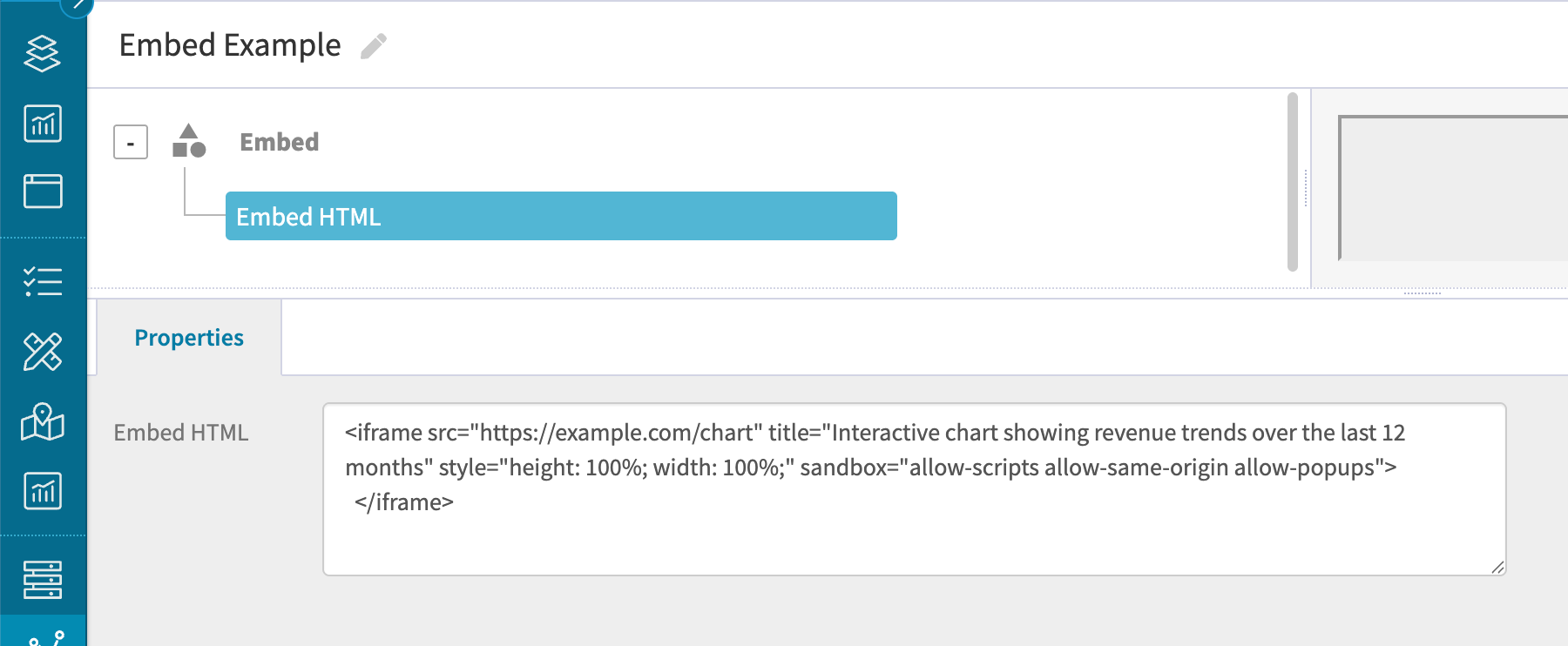Expand the sidebar with the arrow button

(x=77, y=4)
